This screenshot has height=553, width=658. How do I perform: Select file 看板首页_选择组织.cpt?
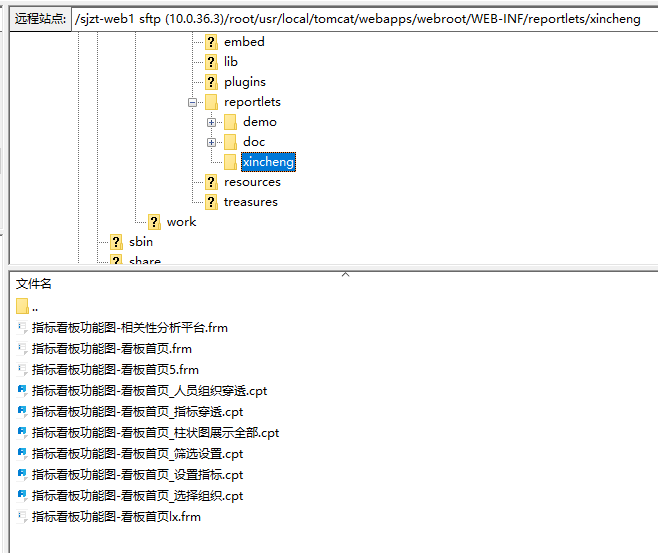click(138, 496)
